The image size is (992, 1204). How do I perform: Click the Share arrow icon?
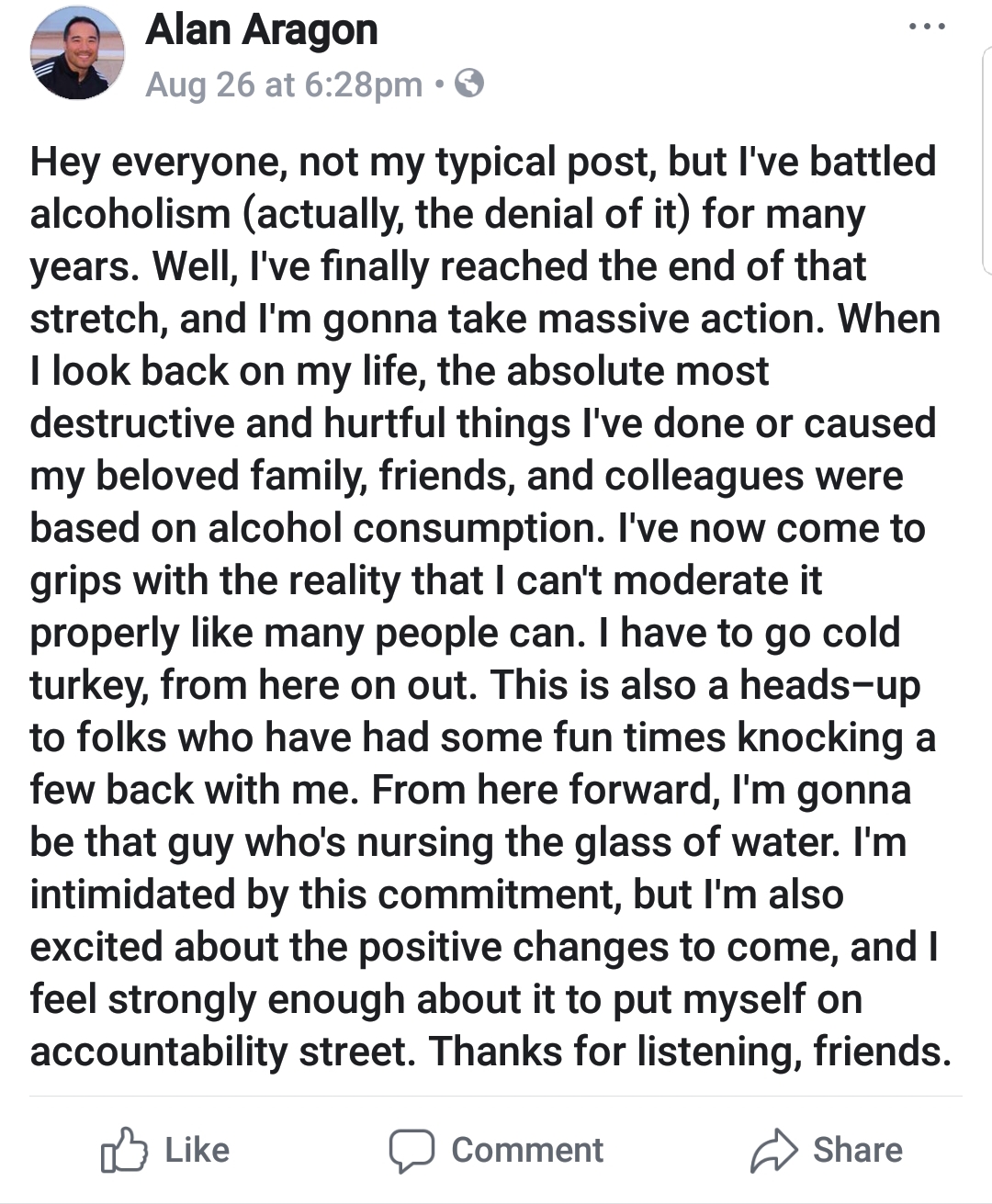pyautogui.click(x=773, y=1150)
